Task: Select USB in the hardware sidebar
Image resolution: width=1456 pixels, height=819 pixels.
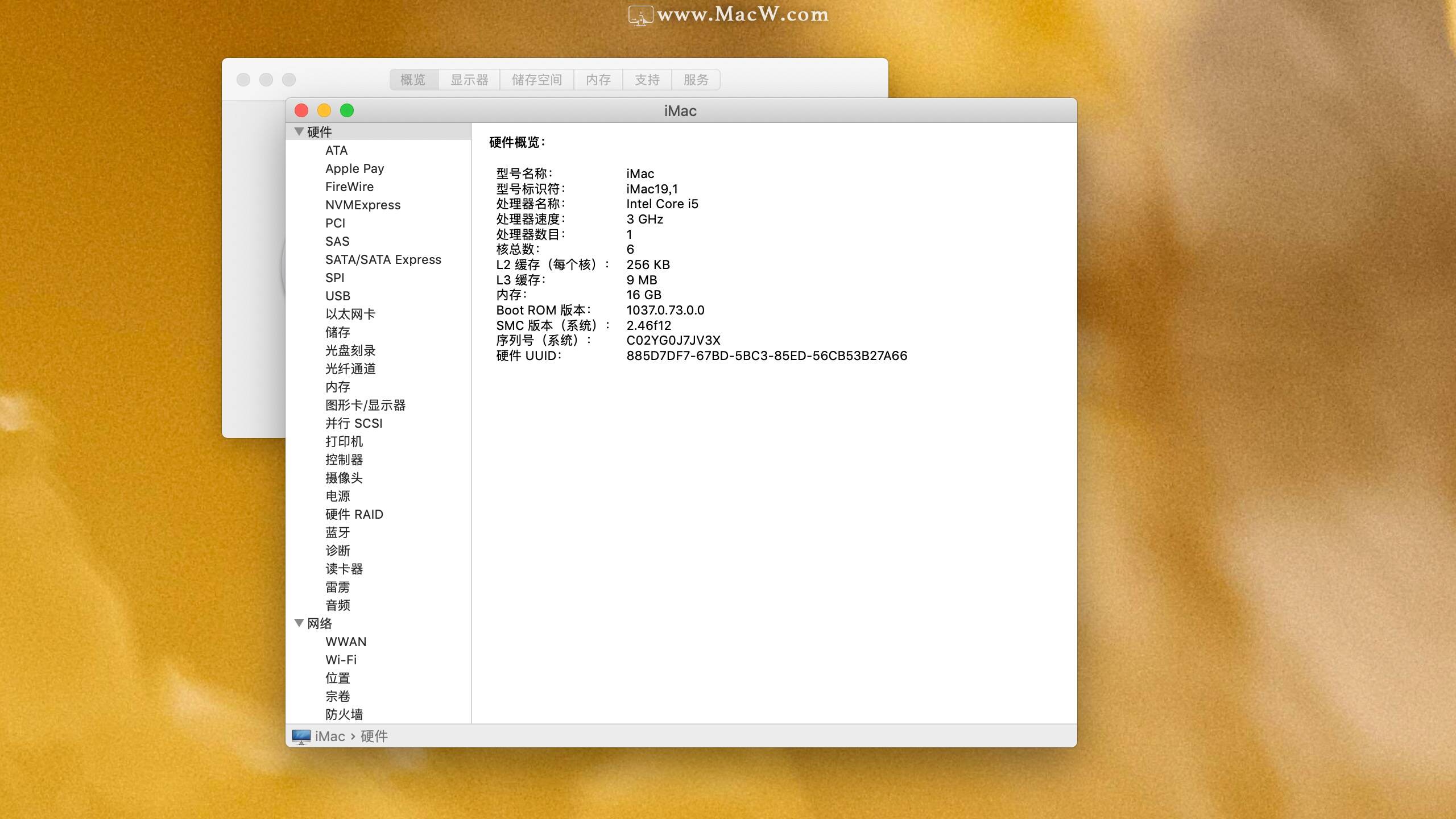Action: [x=337, y=296]
